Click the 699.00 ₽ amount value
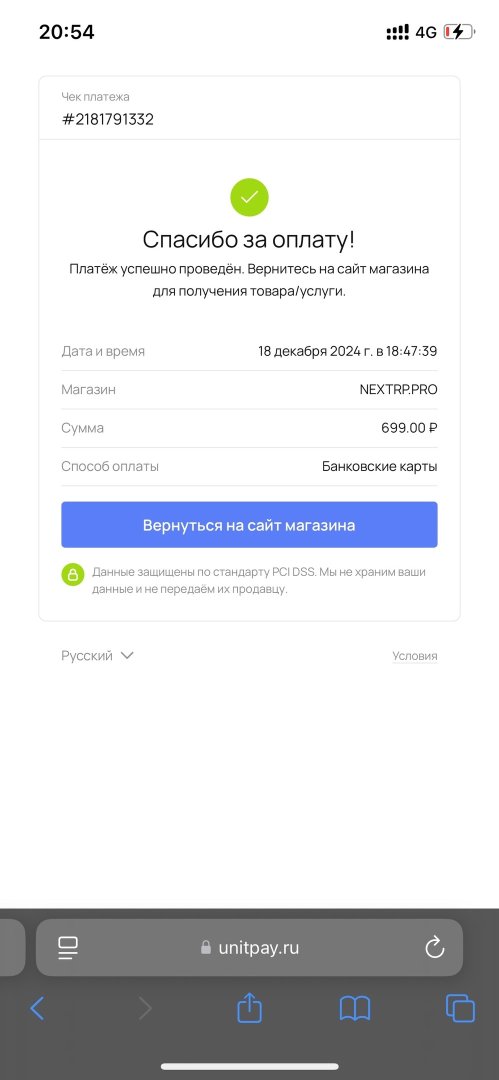 (409, 428)
